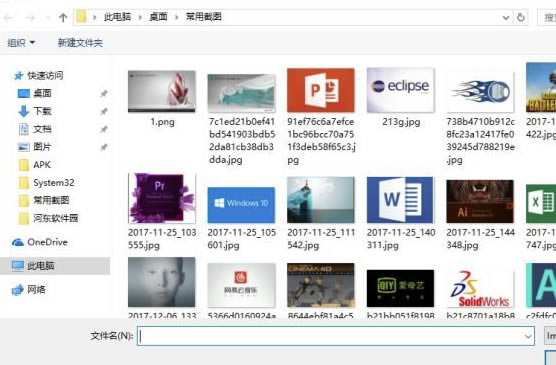The height and width of the screenshot is (365, 556).
Task: Open address bar history dropdown
Action: point(506,17)
